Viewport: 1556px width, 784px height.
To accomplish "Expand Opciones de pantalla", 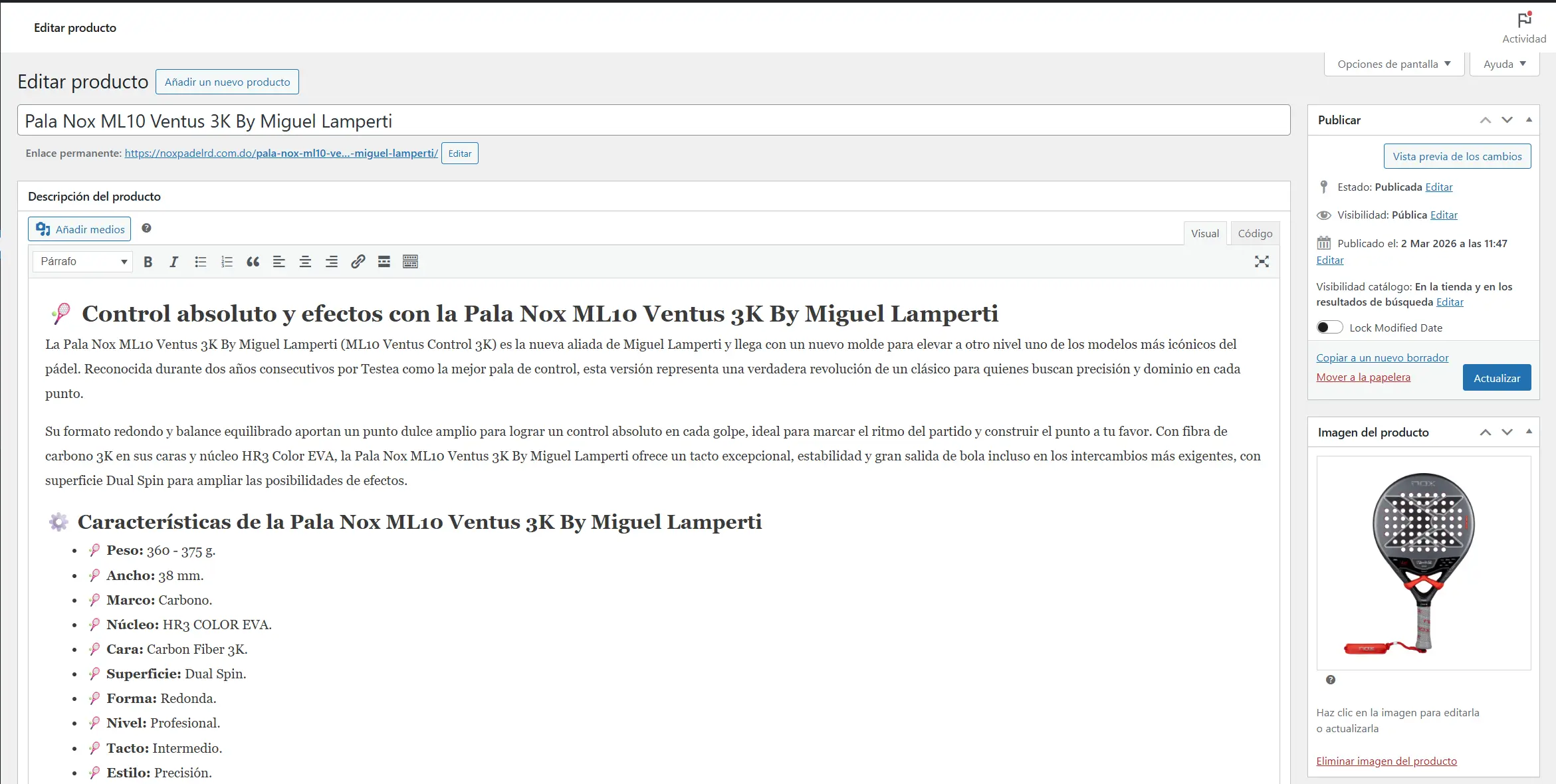I will click(1394, 64).
